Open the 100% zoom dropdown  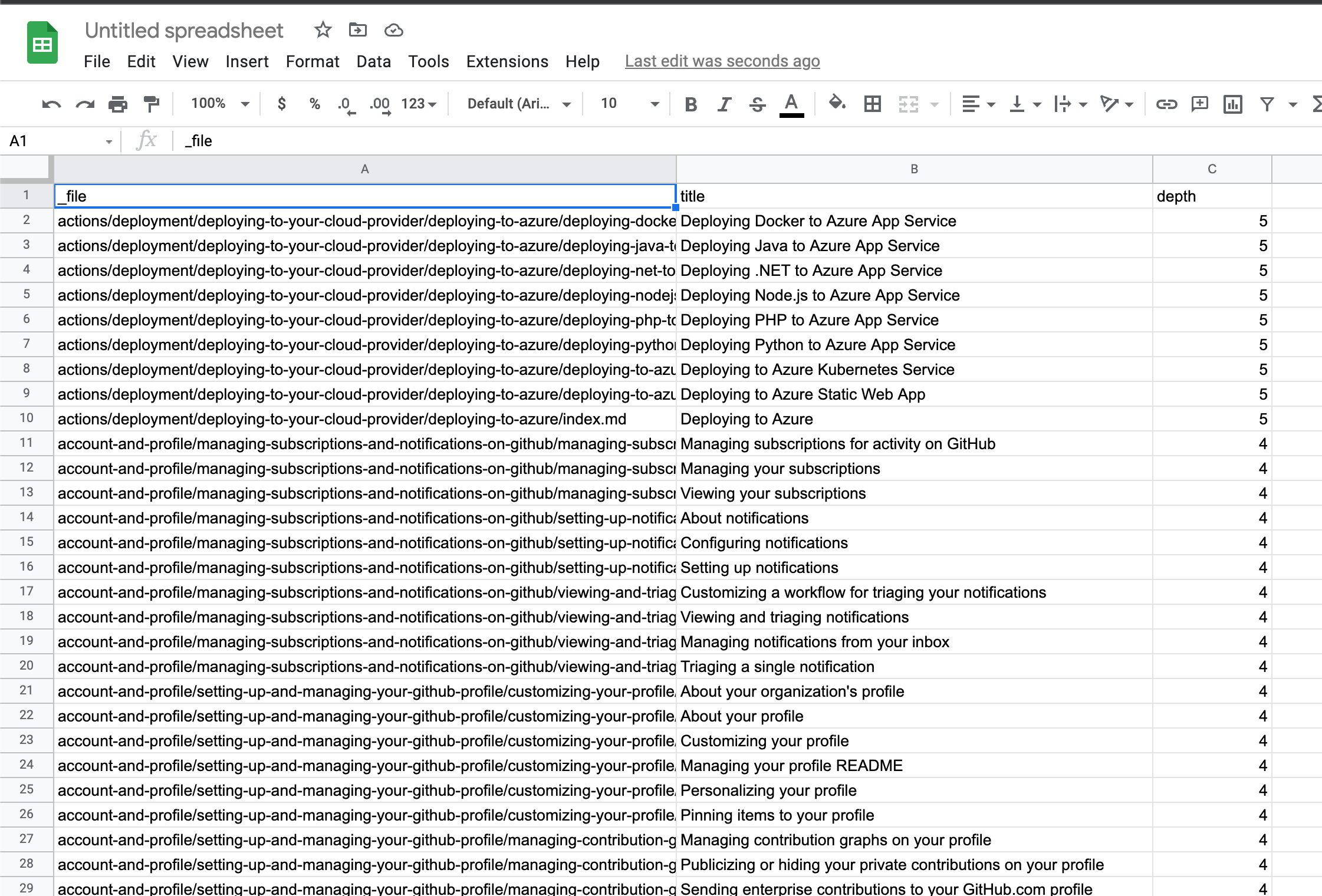(x=219, y=104)
